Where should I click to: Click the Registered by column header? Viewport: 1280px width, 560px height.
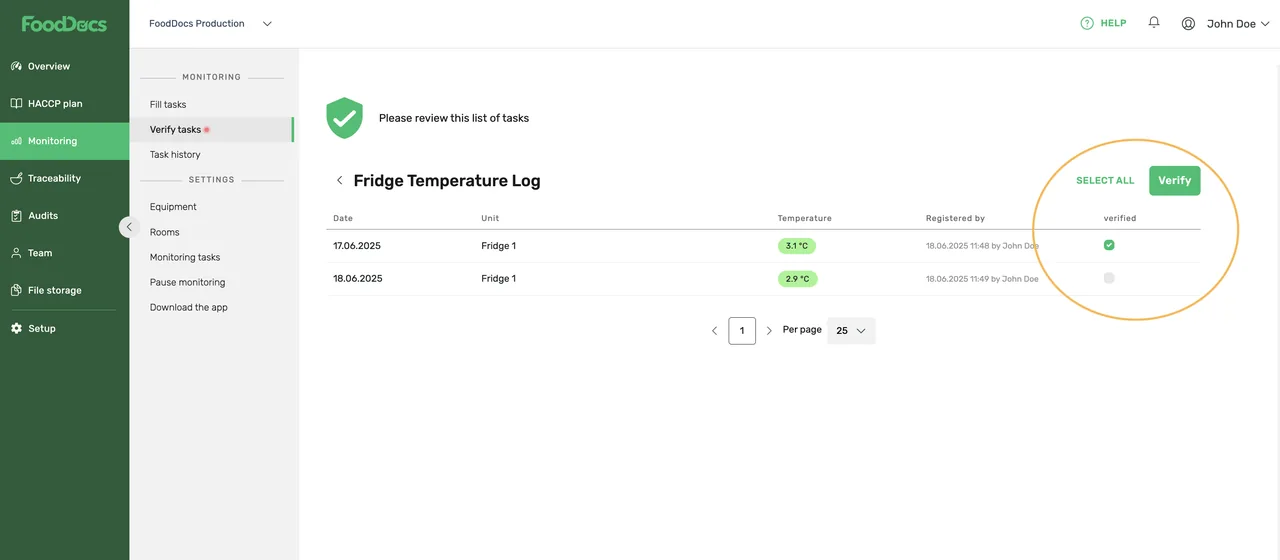coord(955,218)
